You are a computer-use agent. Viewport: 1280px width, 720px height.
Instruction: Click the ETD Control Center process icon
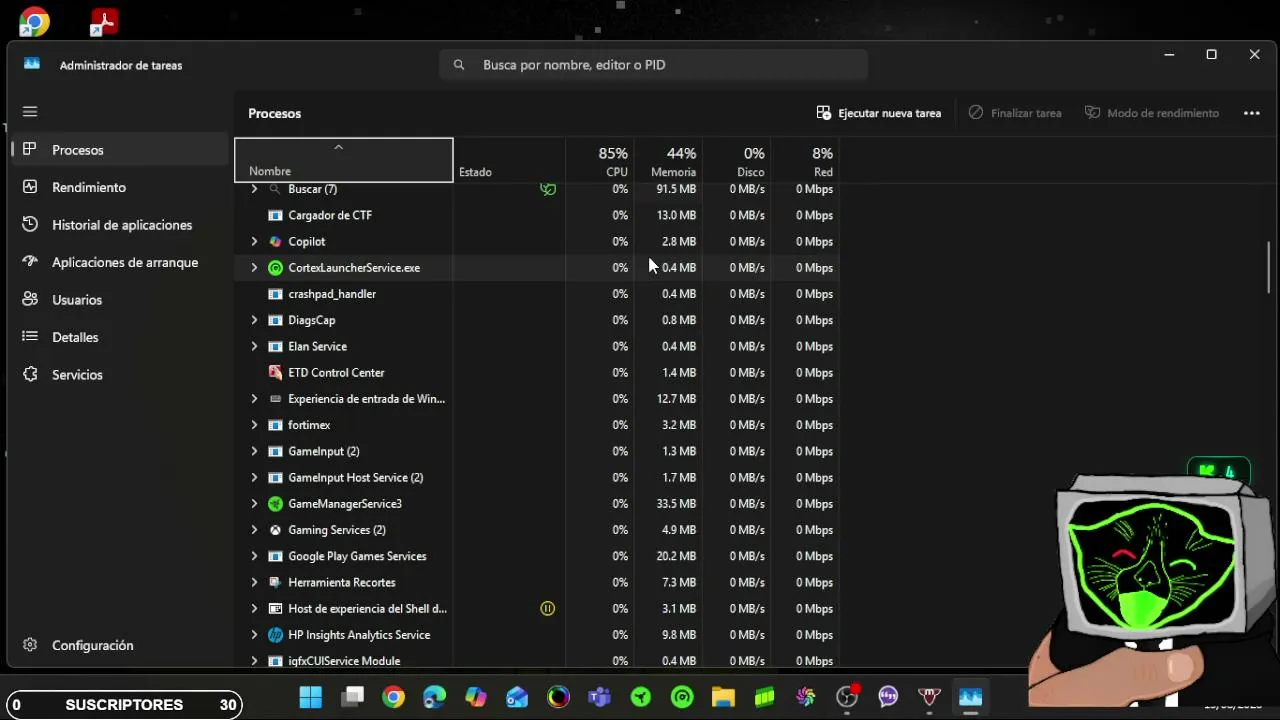[x=275, y=373]
